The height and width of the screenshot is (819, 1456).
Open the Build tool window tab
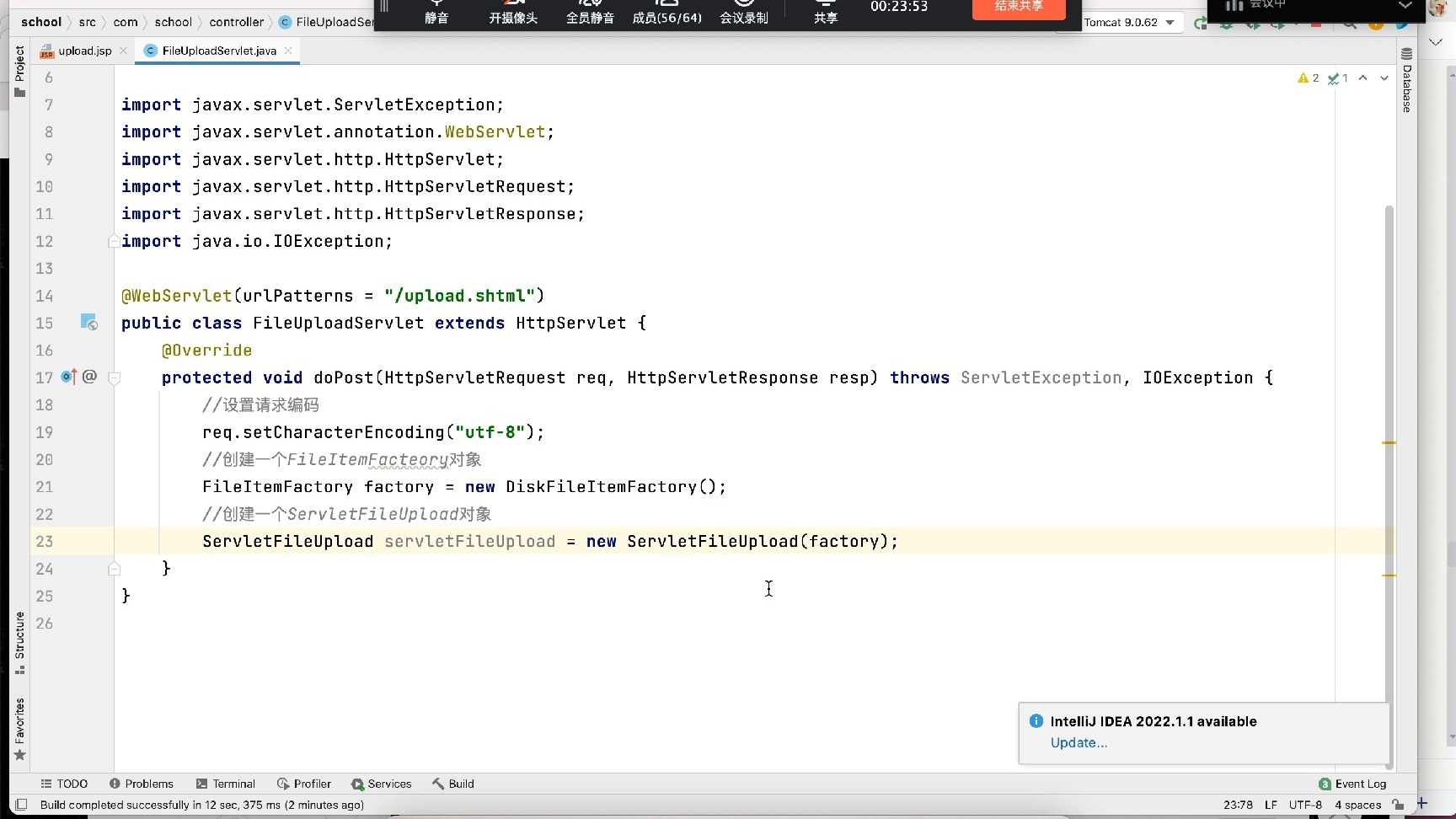(453, 784)
